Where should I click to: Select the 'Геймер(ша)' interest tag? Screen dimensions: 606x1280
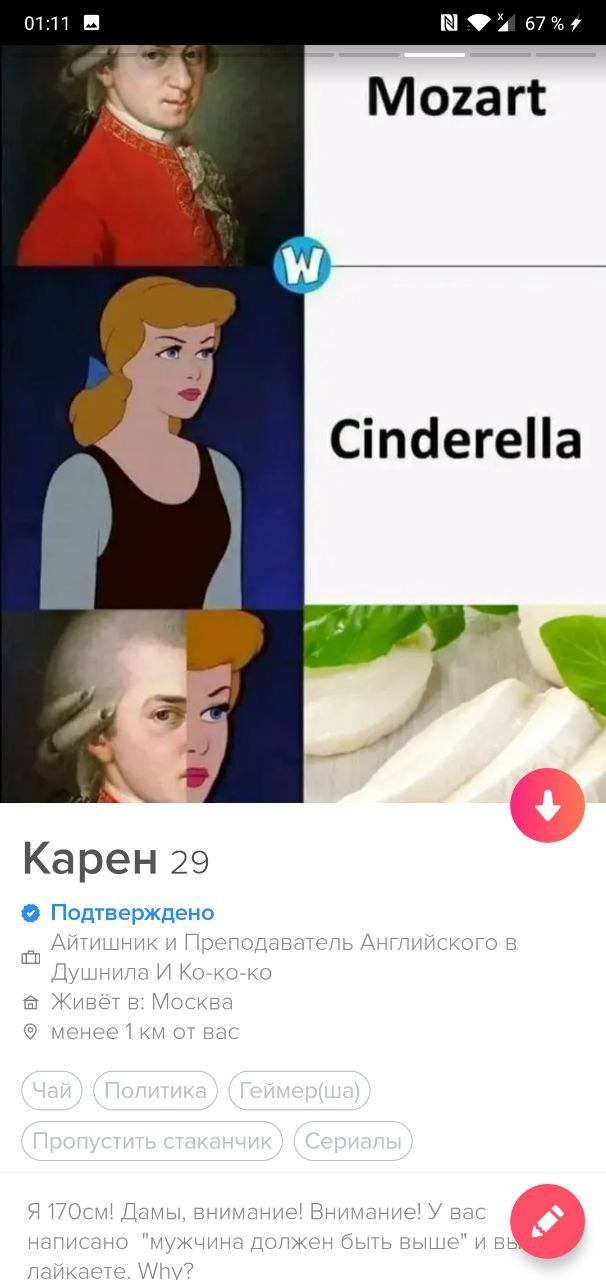299,1090
